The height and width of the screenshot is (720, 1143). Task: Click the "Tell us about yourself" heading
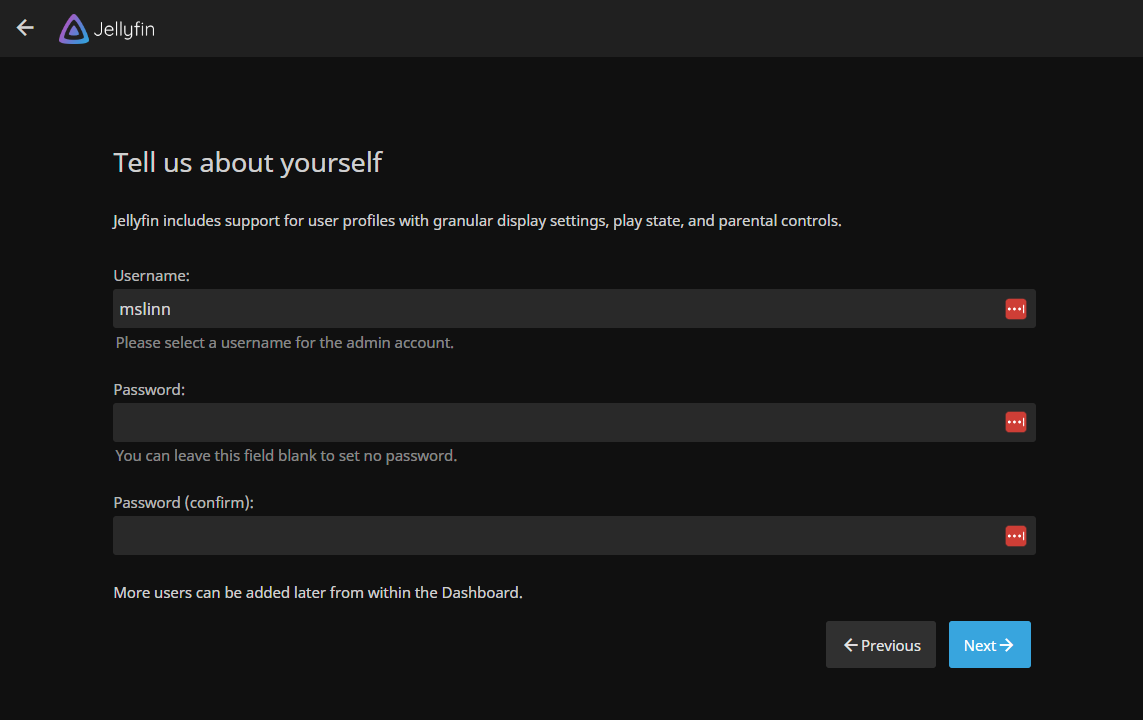(248, 162)
